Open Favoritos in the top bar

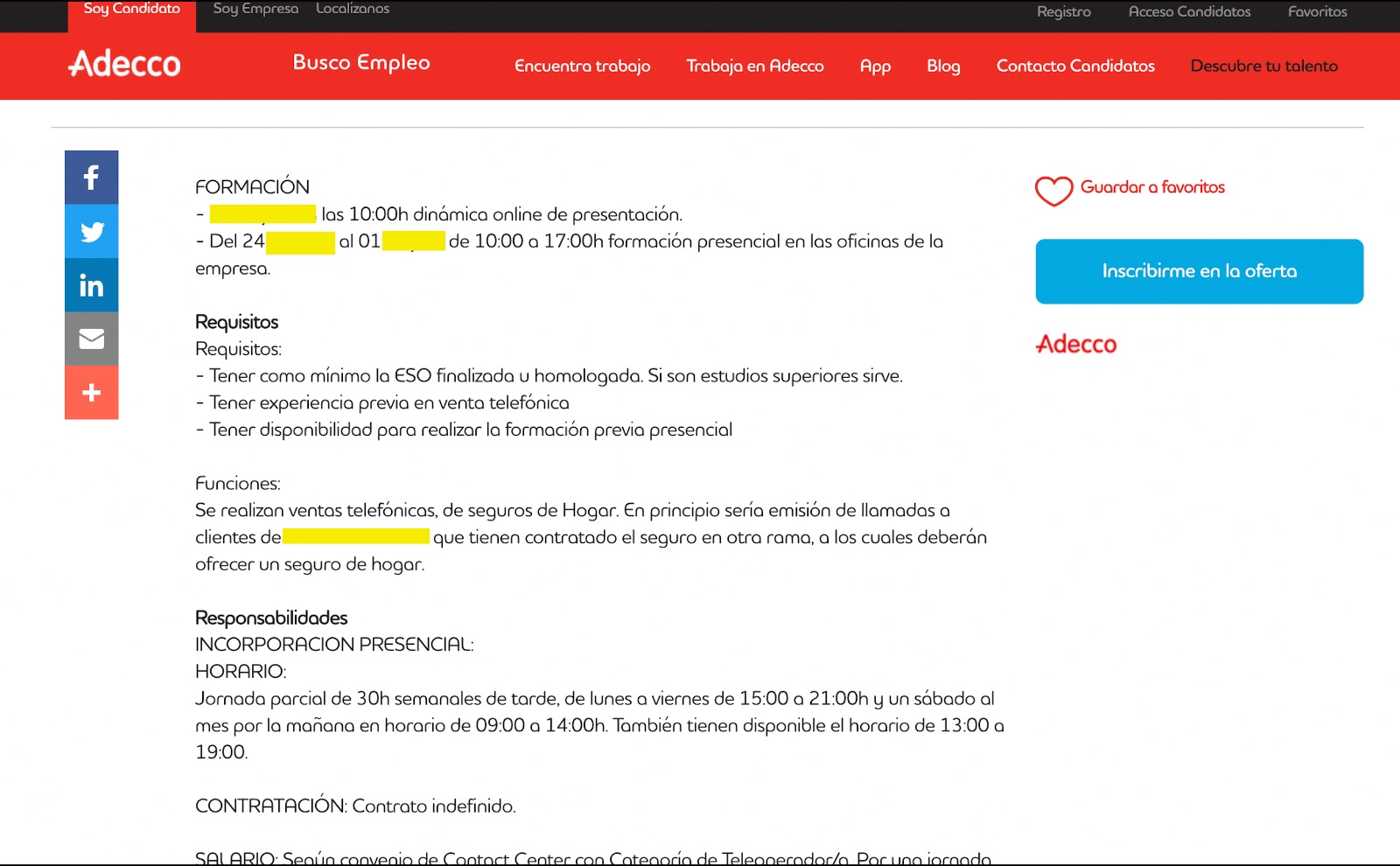(1317, 12)
